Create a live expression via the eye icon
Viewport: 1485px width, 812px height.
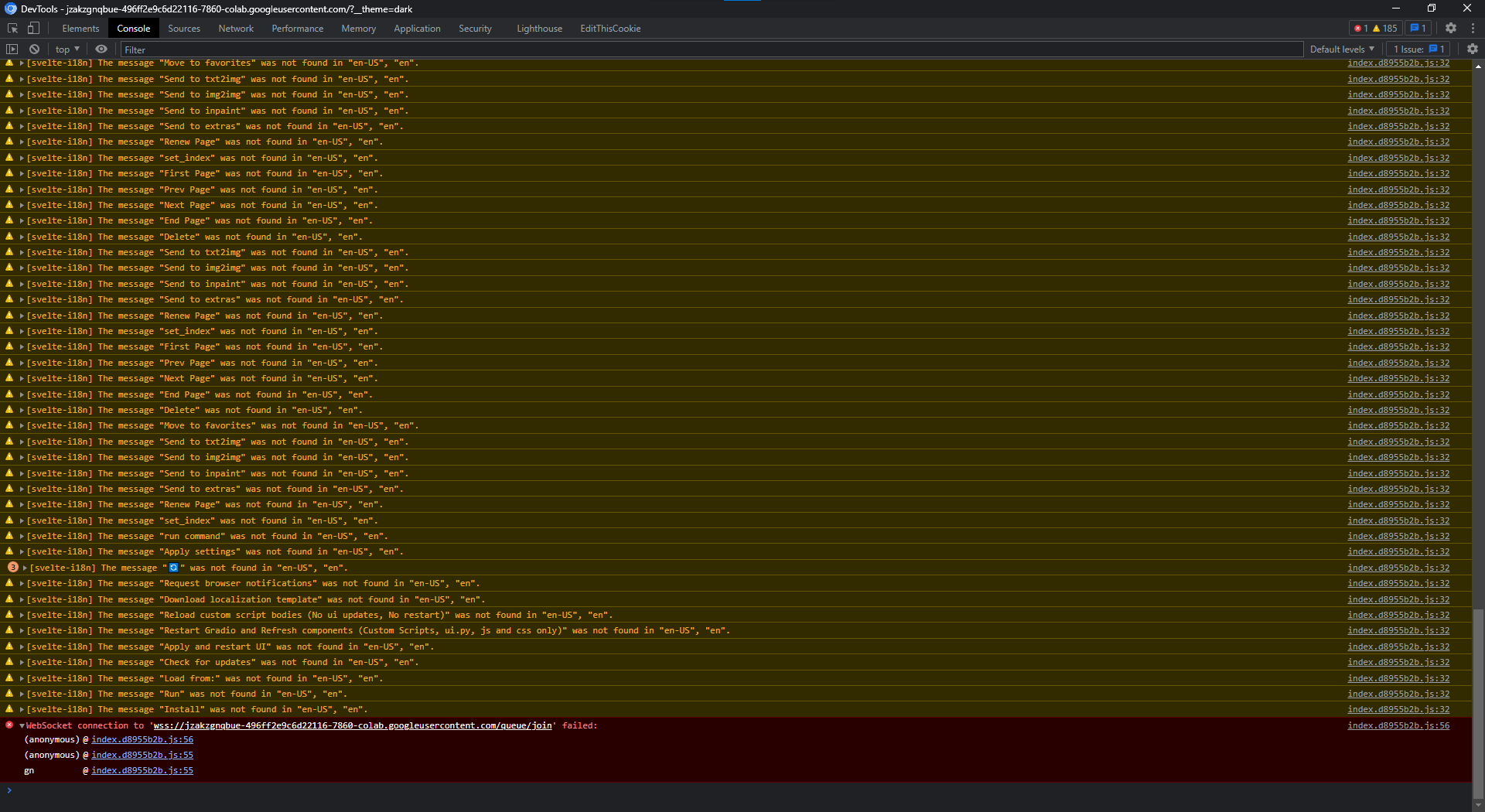tap(101, 49)
